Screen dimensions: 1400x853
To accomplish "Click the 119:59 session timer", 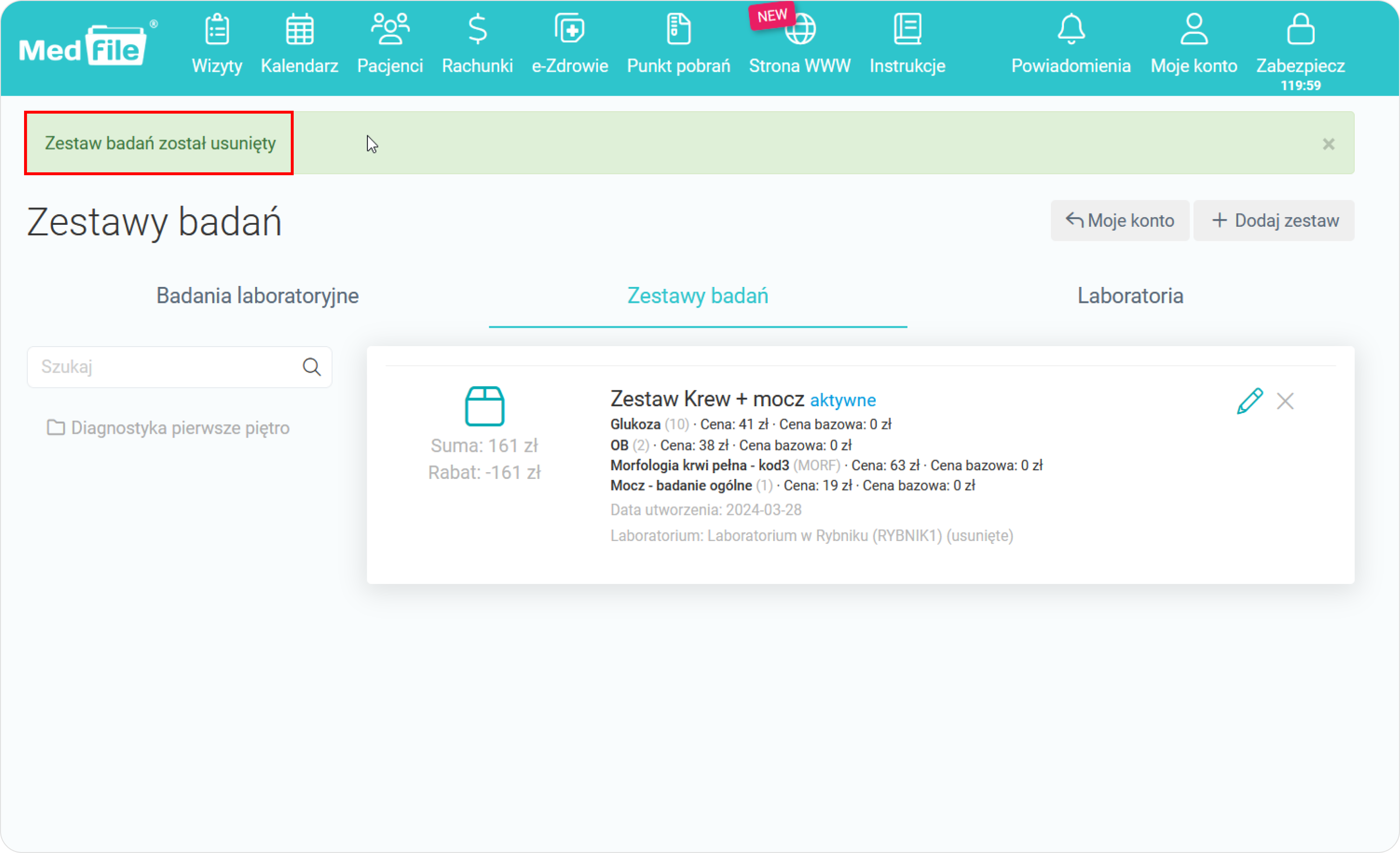I will (1300, 86).
